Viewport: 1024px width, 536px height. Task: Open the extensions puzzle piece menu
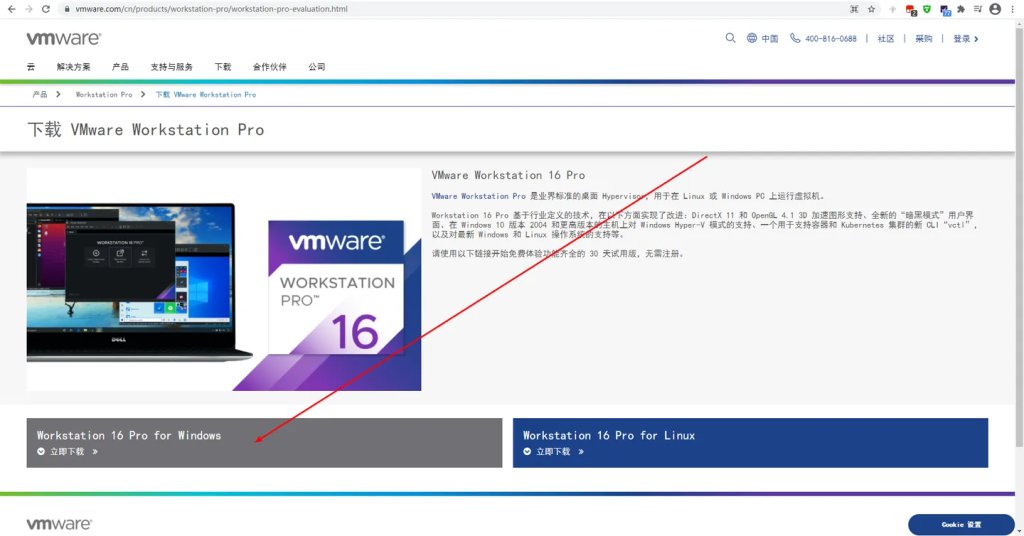tap(961, 9)
